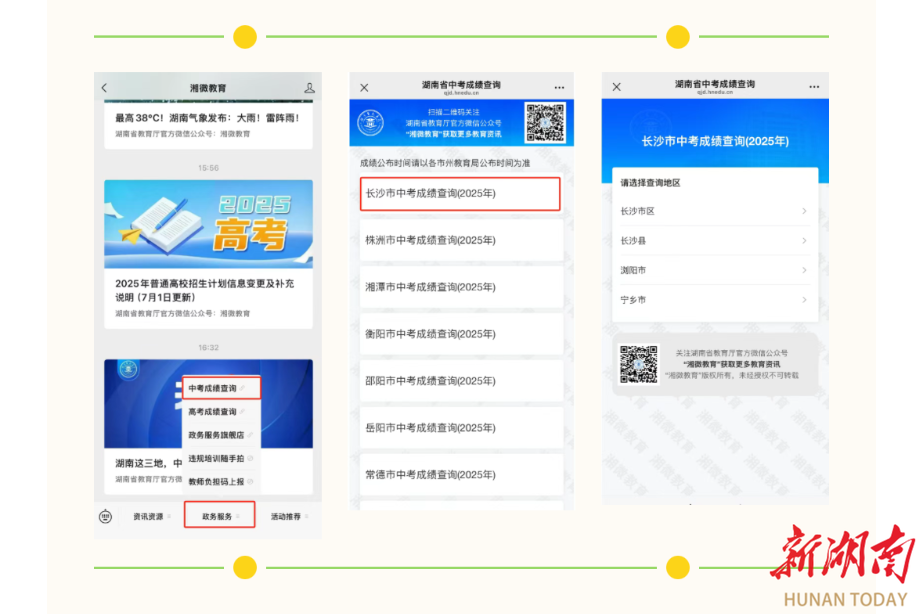Image resolution: width=922 pixels, height=614 pixels.
Task: Open 株洲市中考成绩查询(2025年) entry
Action: pos(462,240)
